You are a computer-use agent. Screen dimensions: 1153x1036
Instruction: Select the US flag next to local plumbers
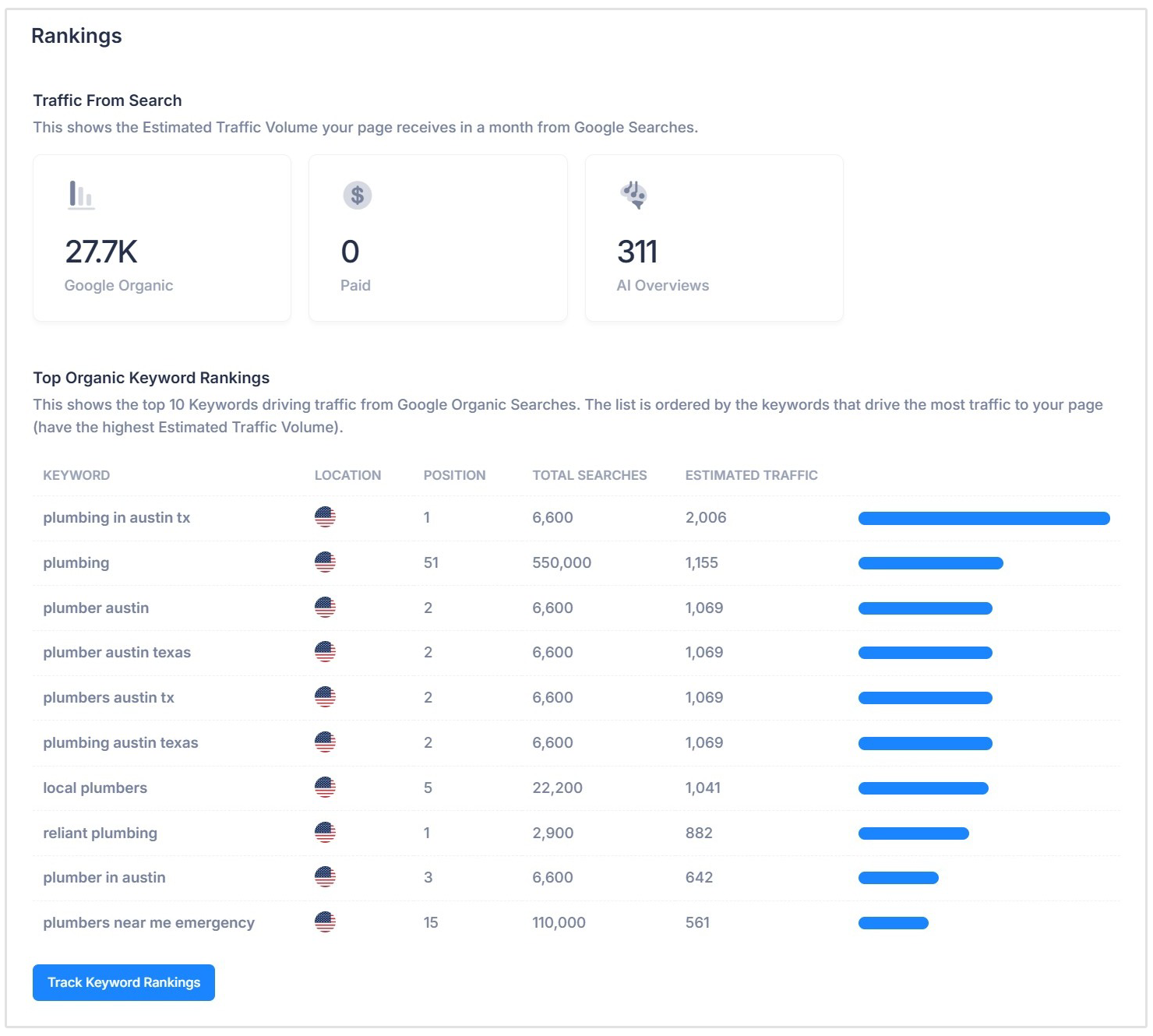click(325, 788)
